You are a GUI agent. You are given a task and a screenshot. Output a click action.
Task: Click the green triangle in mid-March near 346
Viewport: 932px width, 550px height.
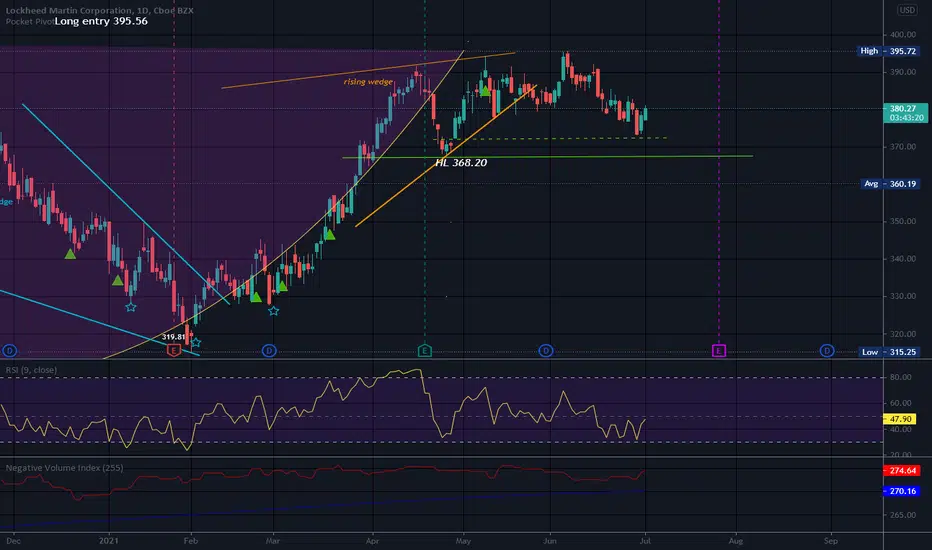pos(329,235)
